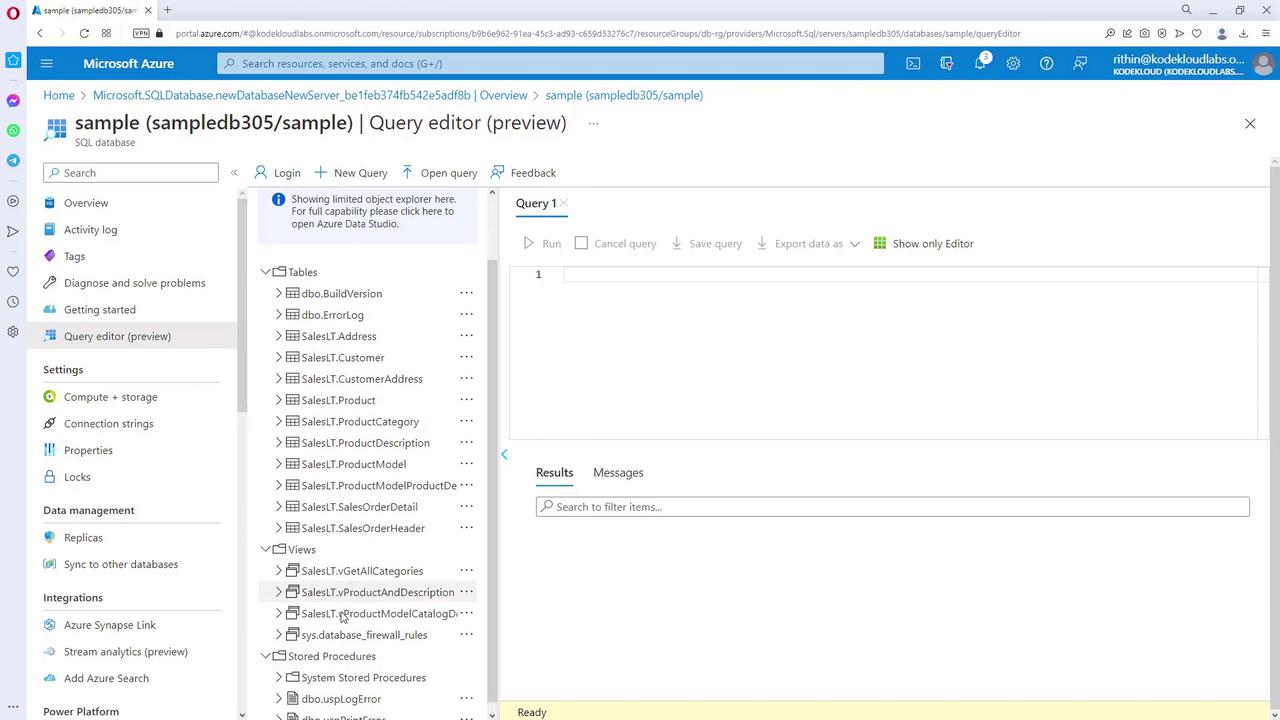
Task: Open Azure Synapse Link
Action: [110, 625]
